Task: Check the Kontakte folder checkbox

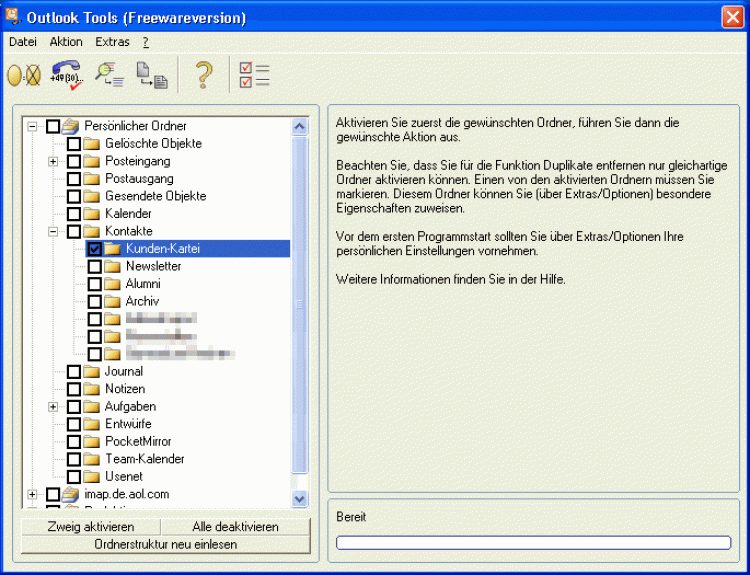Action: coord(74,232)
